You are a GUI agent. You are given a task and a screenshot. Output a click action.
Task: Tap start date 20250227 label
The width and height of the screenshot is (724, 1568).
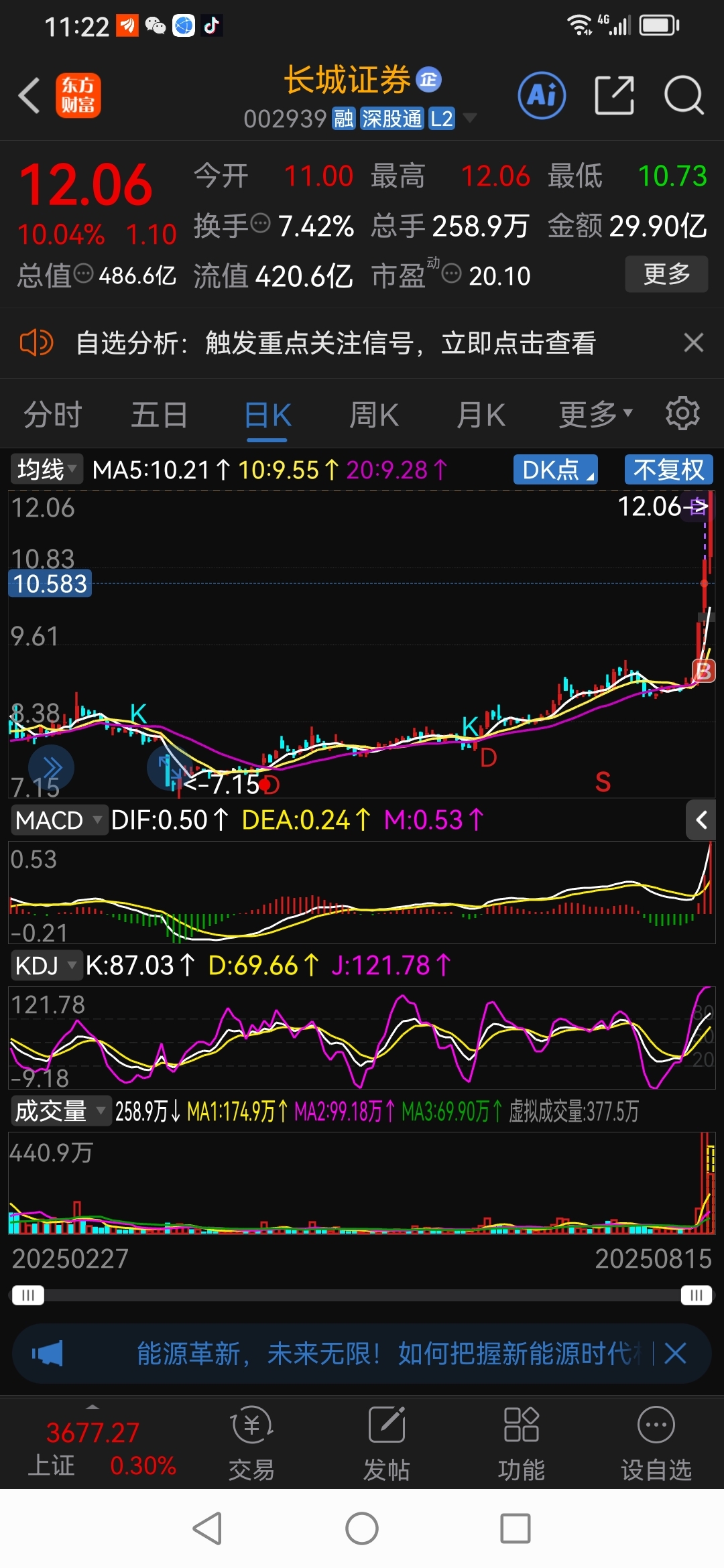(x=70, y=1258)
